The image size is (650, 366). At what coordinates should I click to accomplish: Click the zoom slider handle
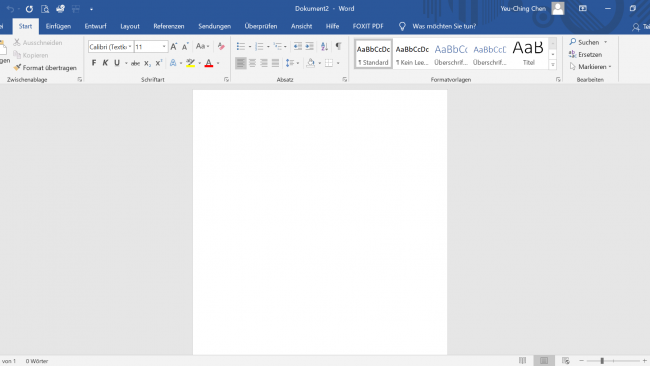point(602,361)
